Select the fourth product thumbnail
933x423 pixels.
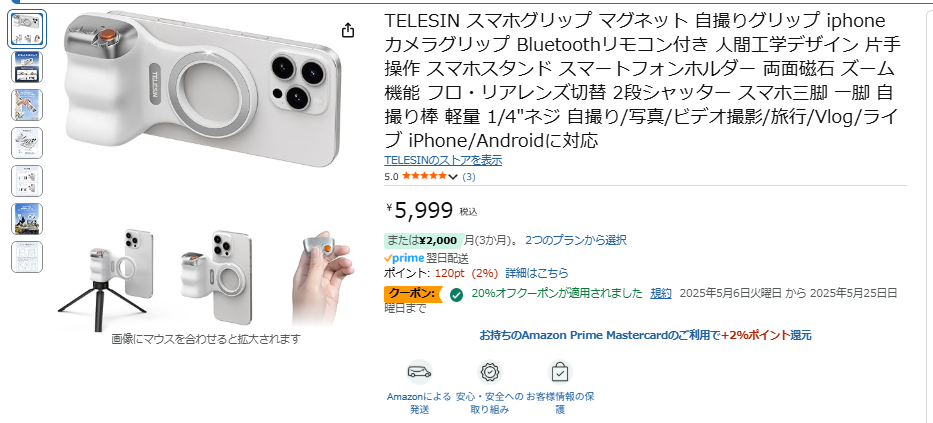27,143
